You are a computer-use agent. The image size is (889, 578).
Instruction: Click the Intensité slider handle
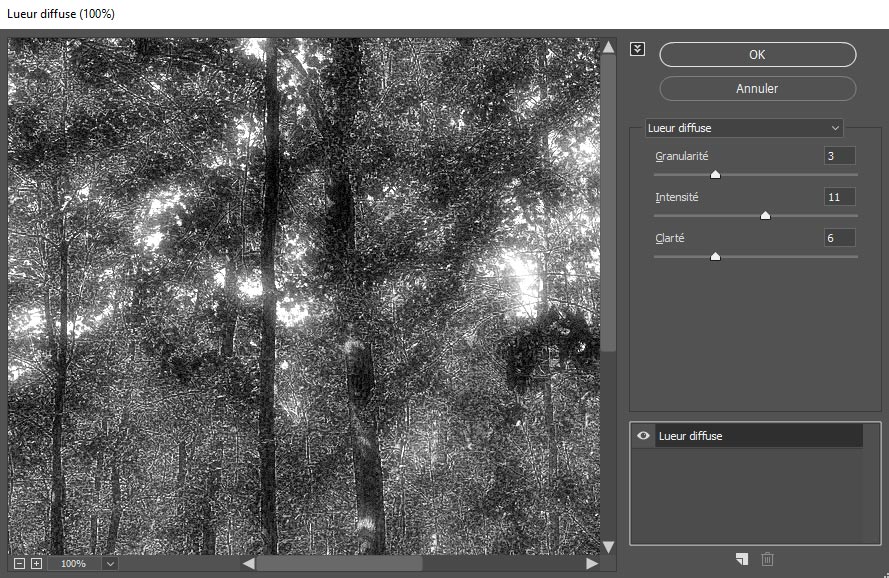[765, 215]
